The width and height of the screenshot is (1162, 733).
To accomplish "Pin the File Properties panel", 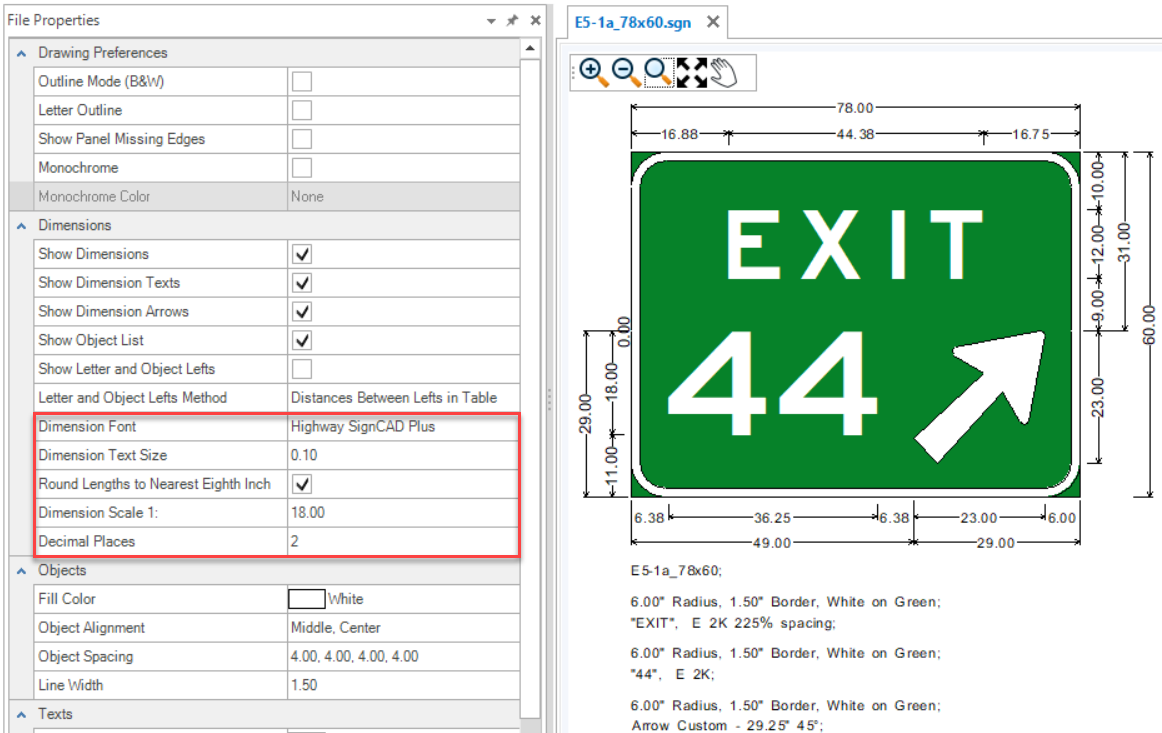I will coord(513,20).
